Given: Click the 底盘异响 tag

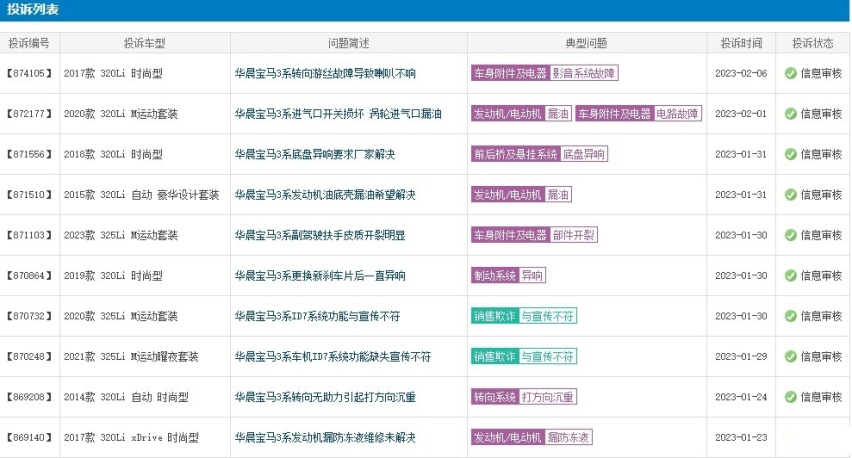Looking at the screenshot, I should pos(584,154).
